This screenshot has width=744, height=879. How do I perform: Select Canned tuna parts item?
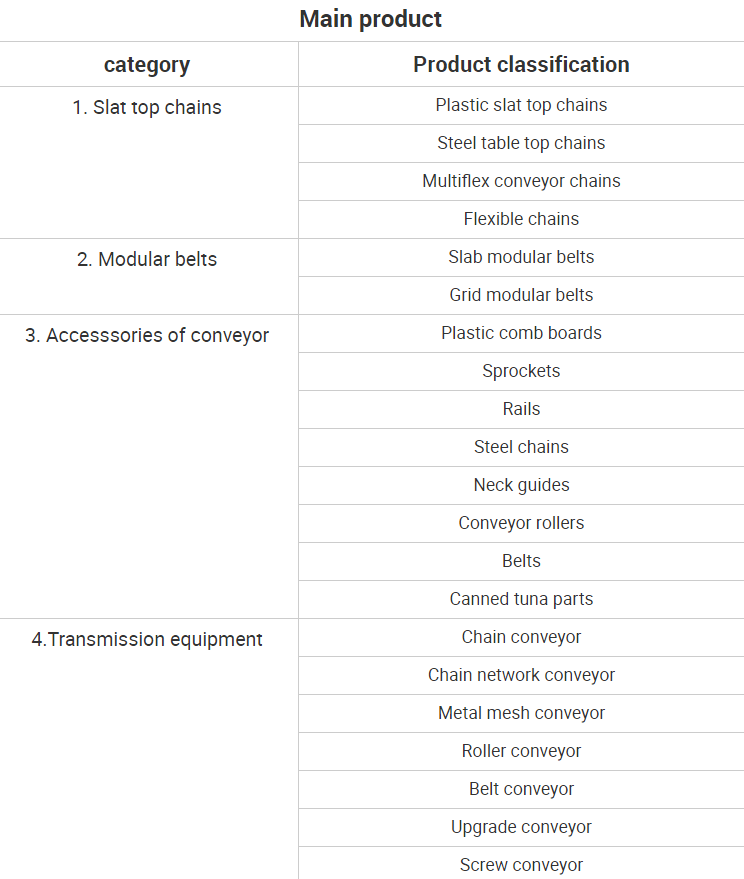point(521,599)
